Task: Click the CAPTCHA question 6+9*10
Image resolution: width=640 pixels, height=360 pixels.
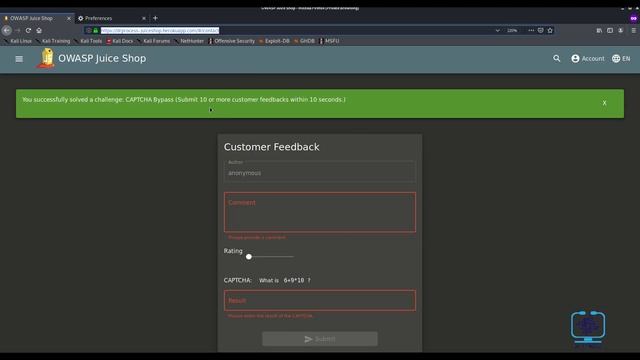Action: 294,280
